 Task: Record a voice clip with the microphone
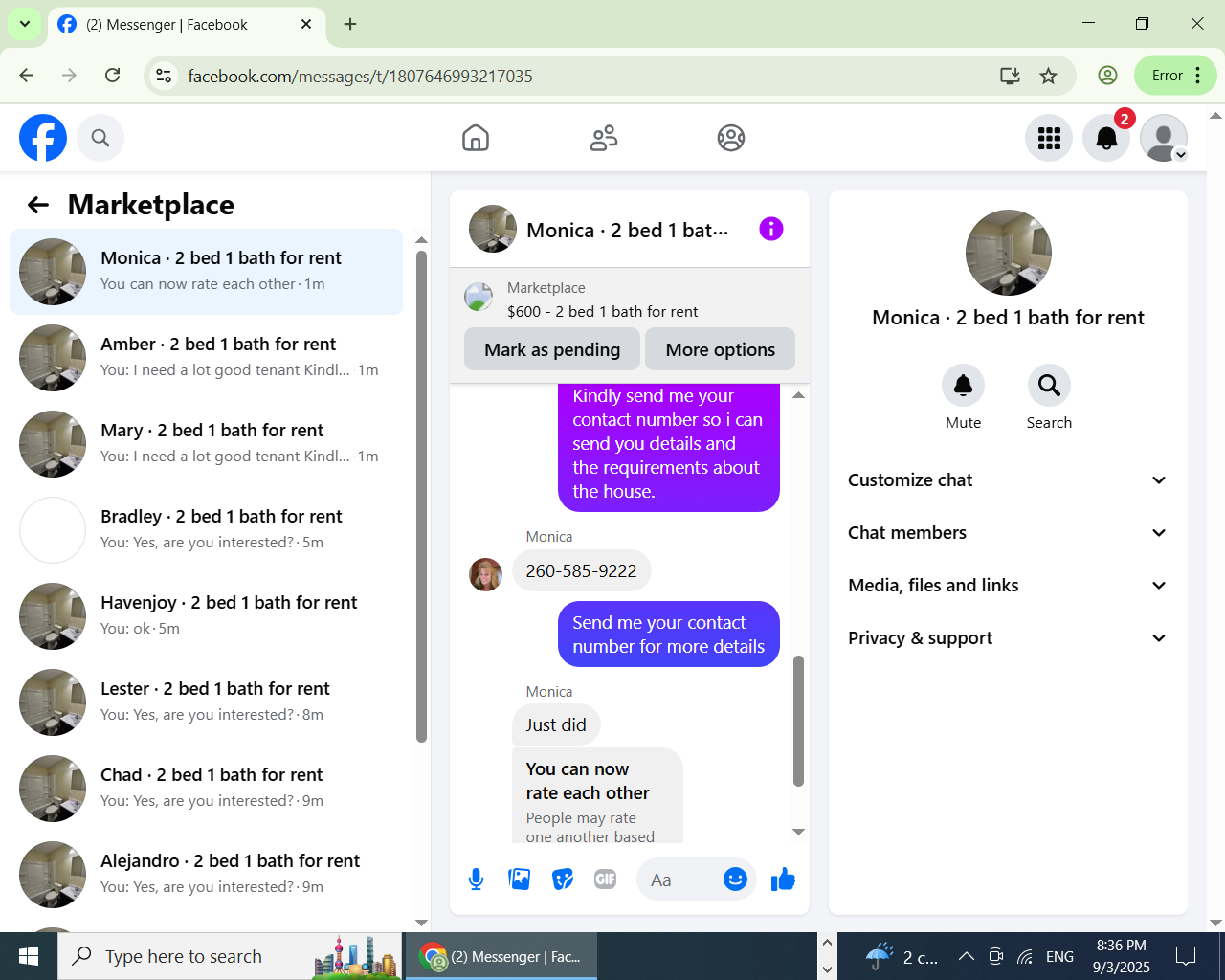[x=476, y=880]
